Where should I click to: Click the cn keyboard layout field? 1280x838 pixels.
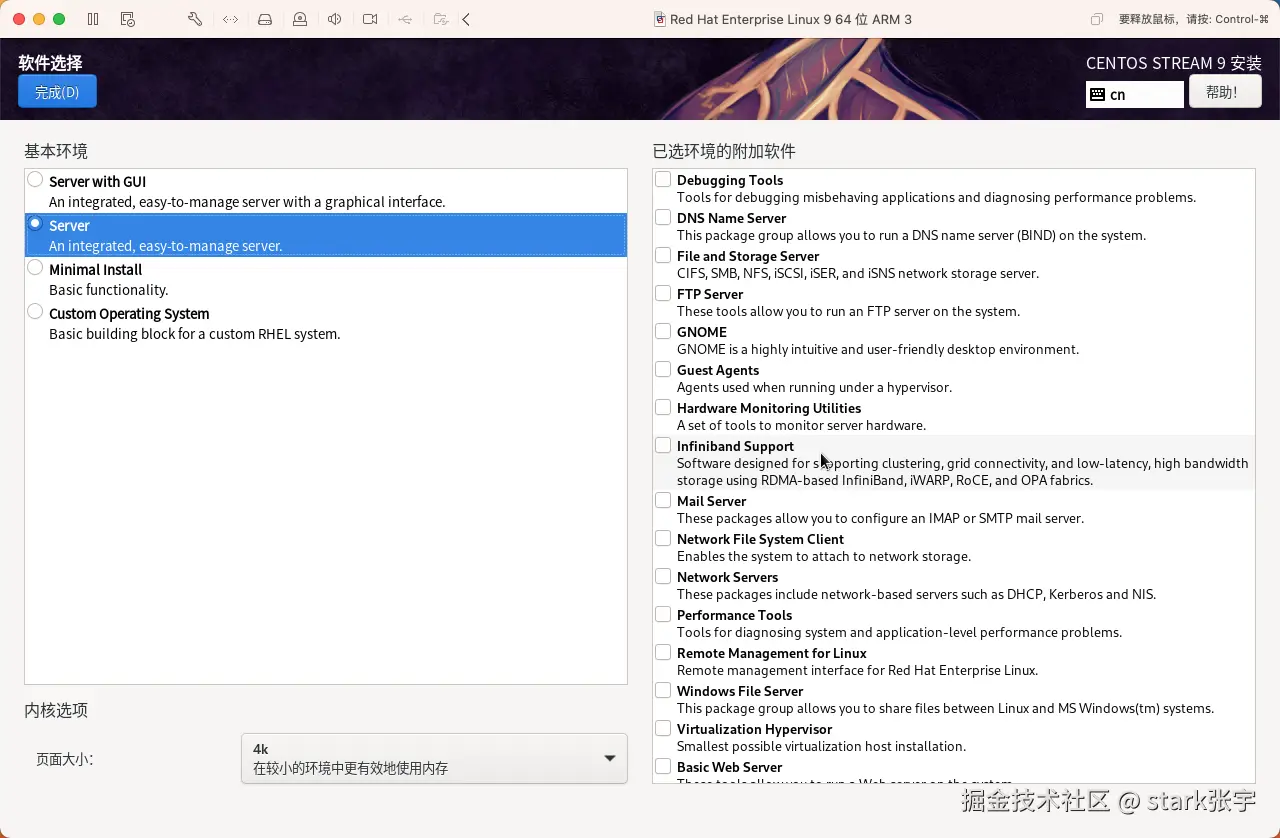1135,94
